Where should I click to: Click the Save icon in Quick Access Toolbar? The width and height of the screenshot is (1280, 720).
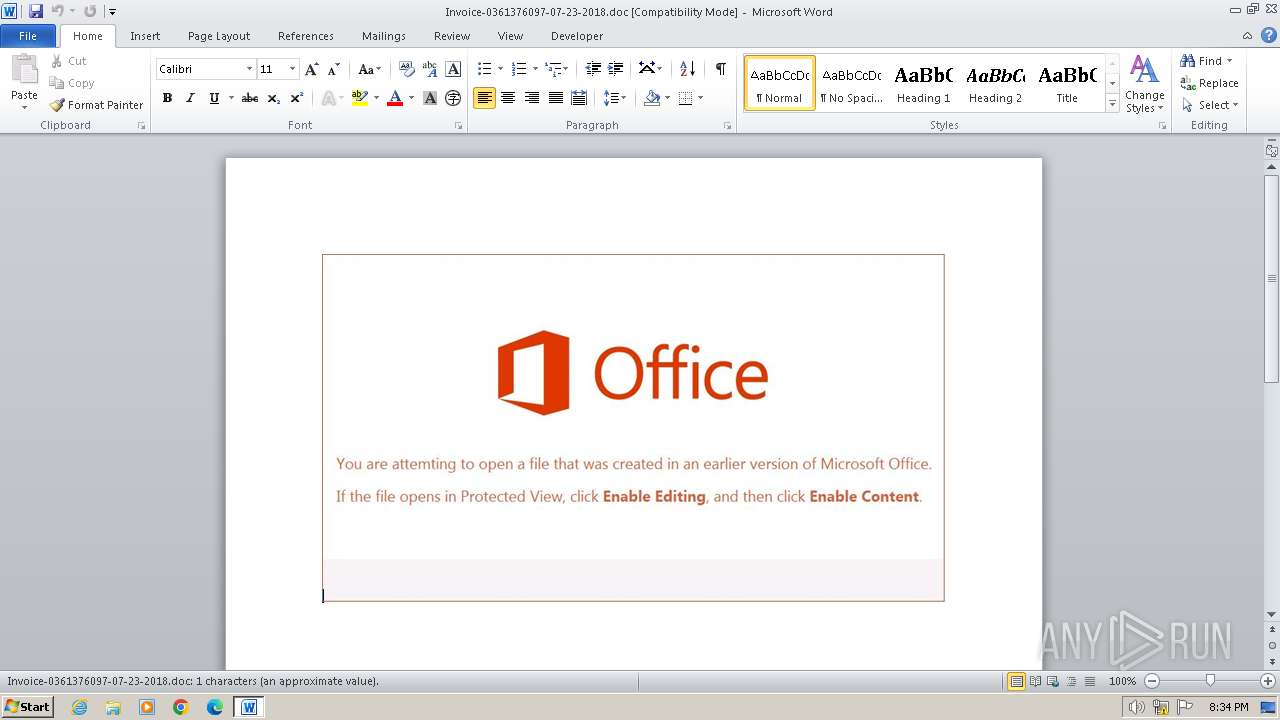(36, 11)
